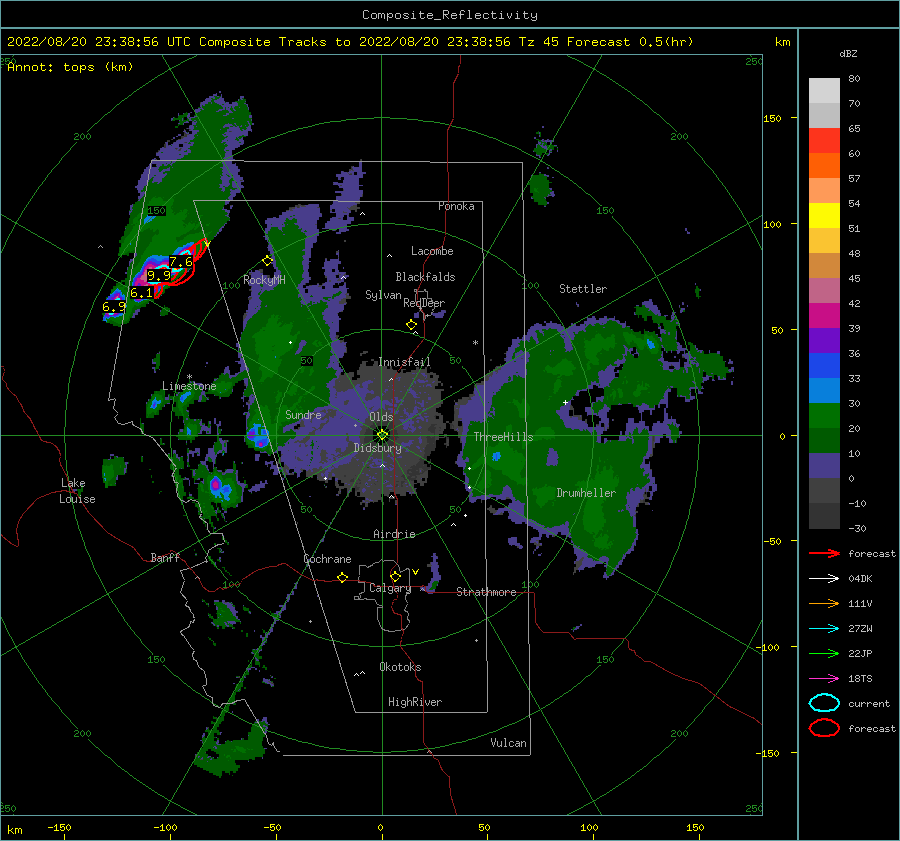Click the UTC Composite Tracks timestamp header
This screenshot has height=841, width=900.
(350, 42)
